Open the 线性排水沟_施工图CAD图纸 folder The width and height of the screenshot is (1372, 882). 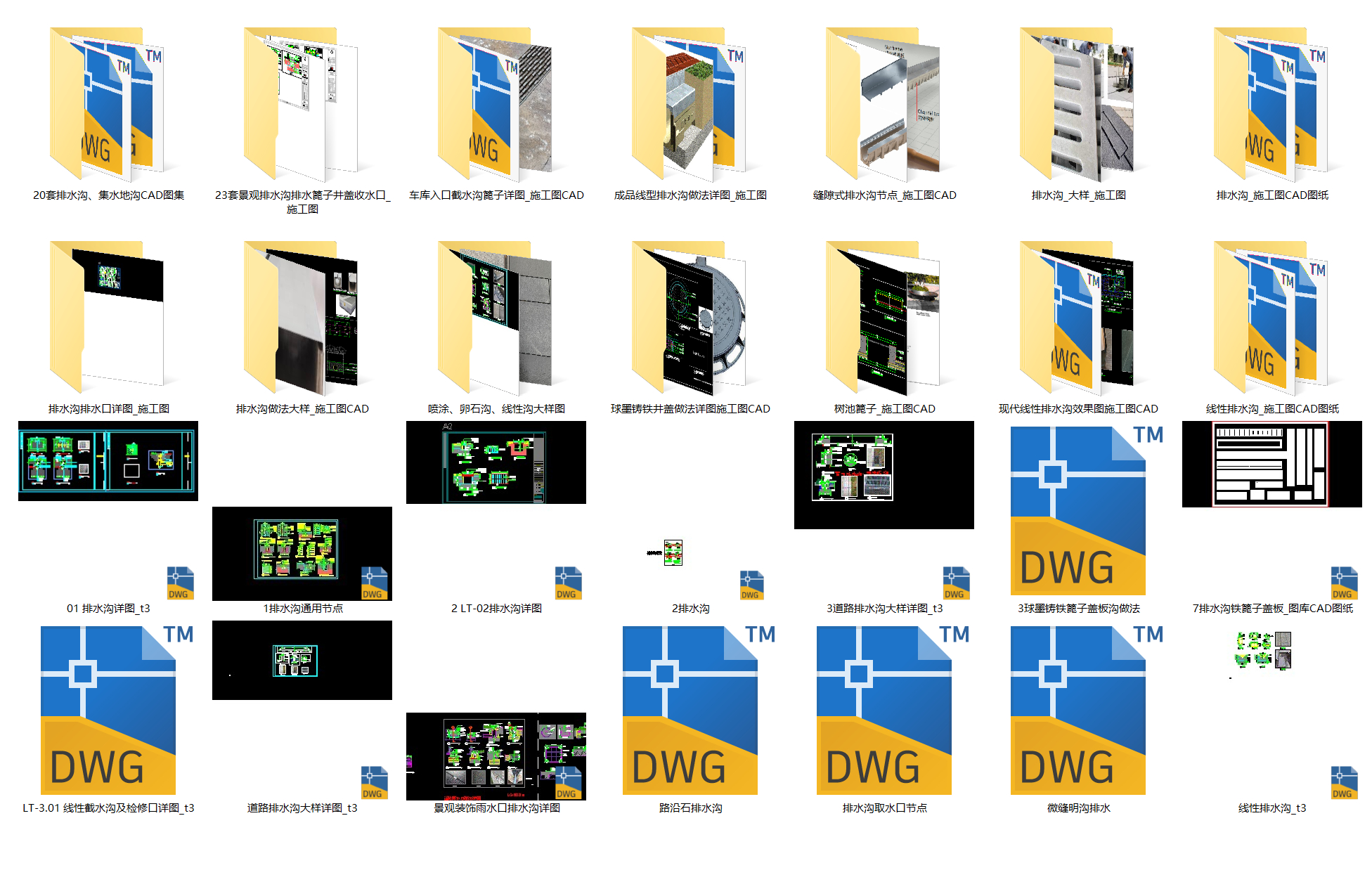(x=1272, y=318)
